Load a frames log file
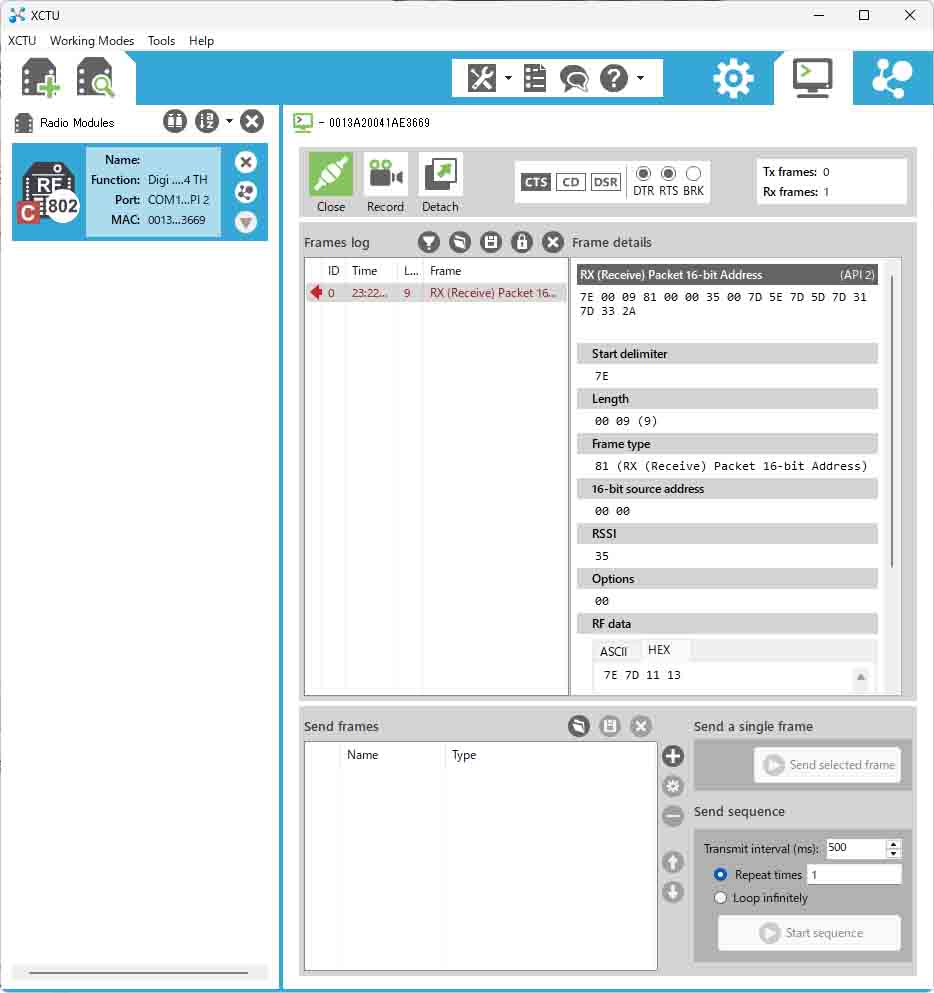This screenshot has height=993, width=934. [460, 242]
